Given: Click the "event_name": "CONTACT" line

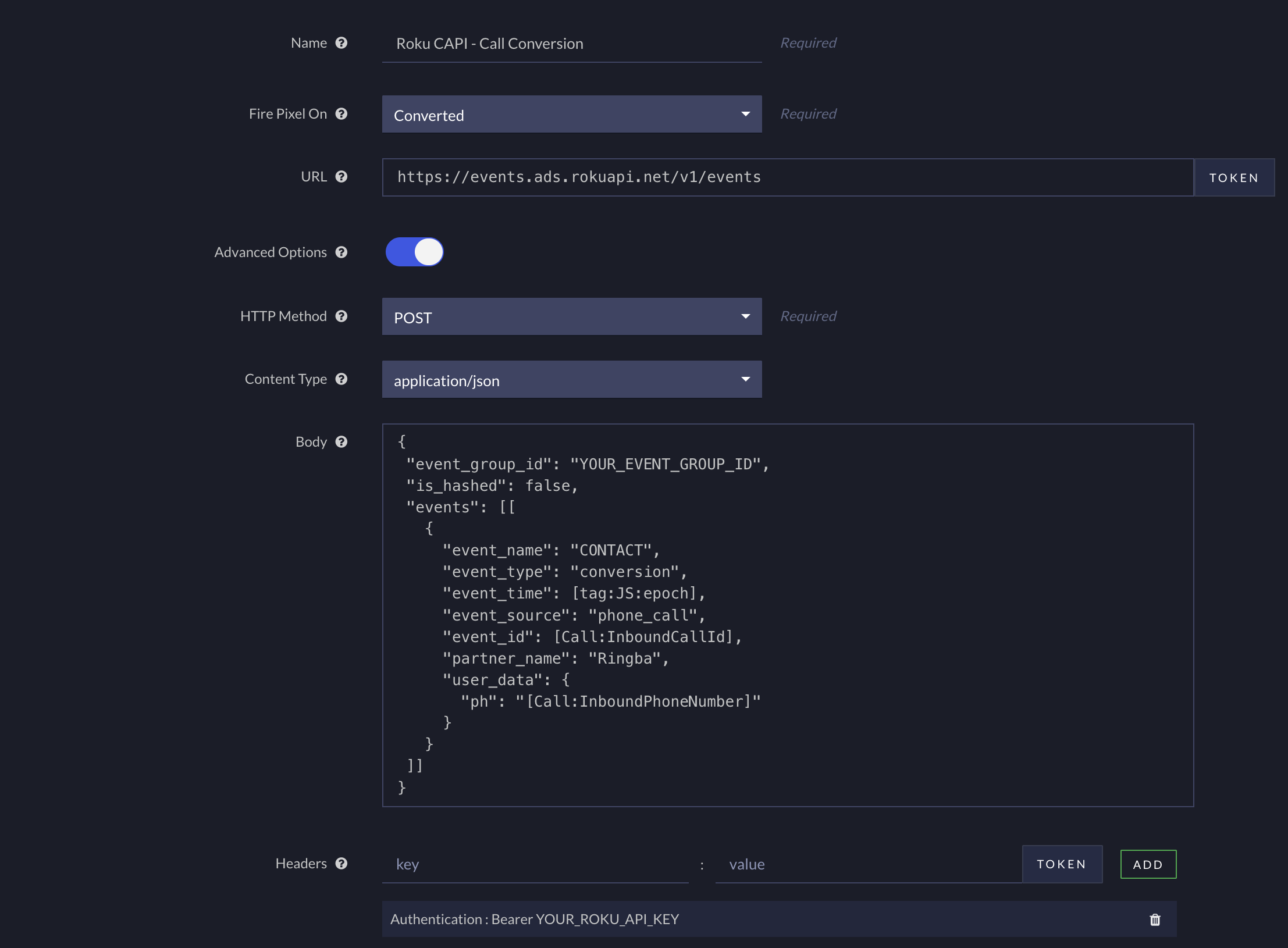Looking at the screenshot, I should click(x=551, y=550).
